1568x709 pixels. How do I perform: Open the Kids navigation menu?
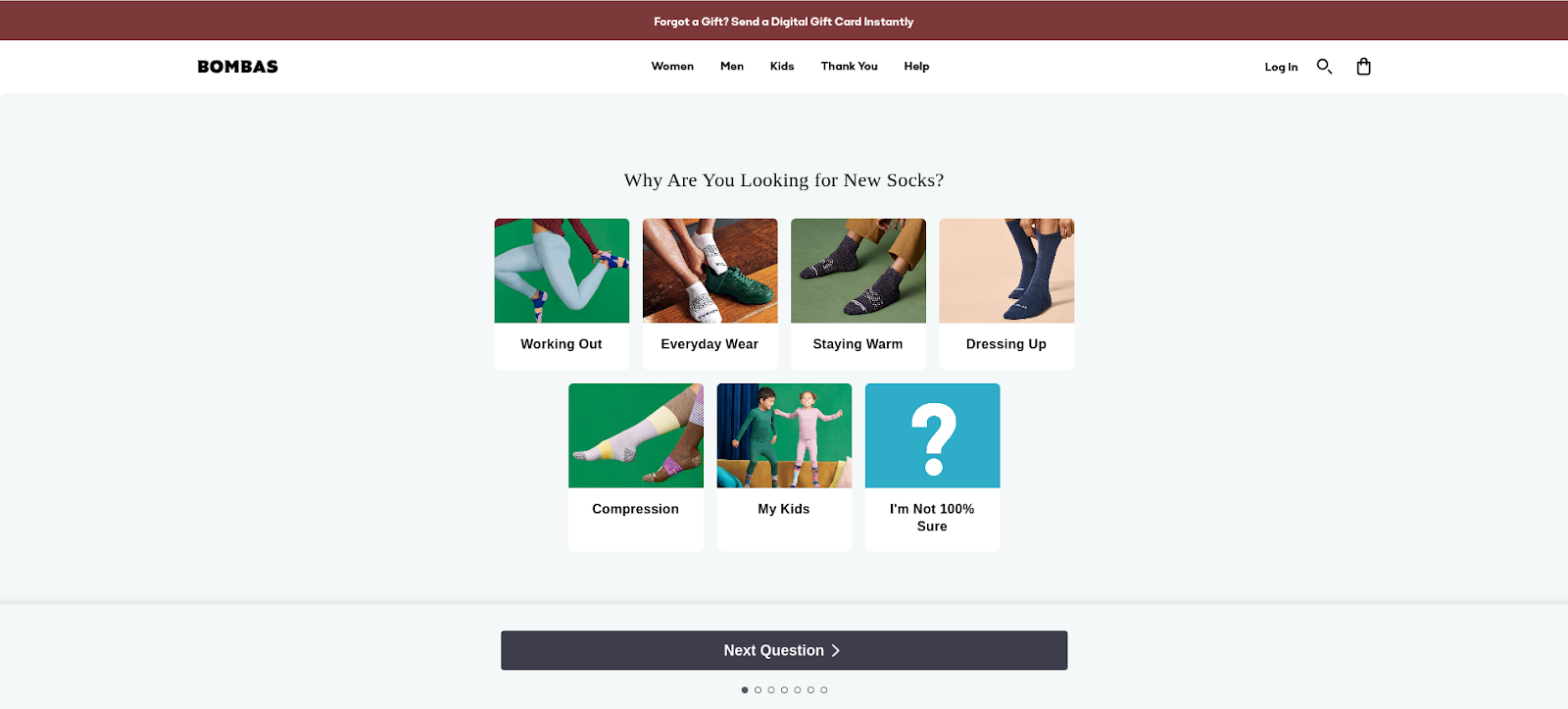[x=782, y=67]
